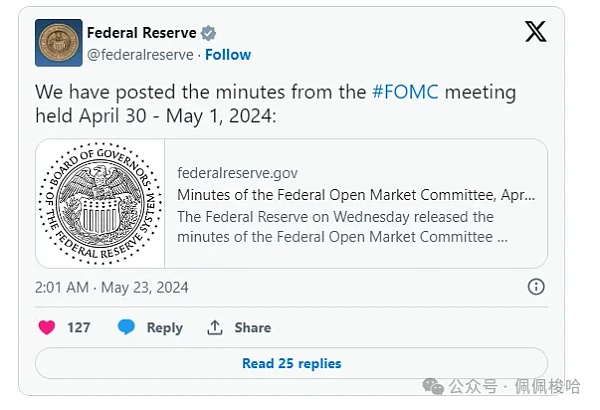Click the Federal Reserve profile avatar
The image size is (600, 410).
[x=58, y=42]
